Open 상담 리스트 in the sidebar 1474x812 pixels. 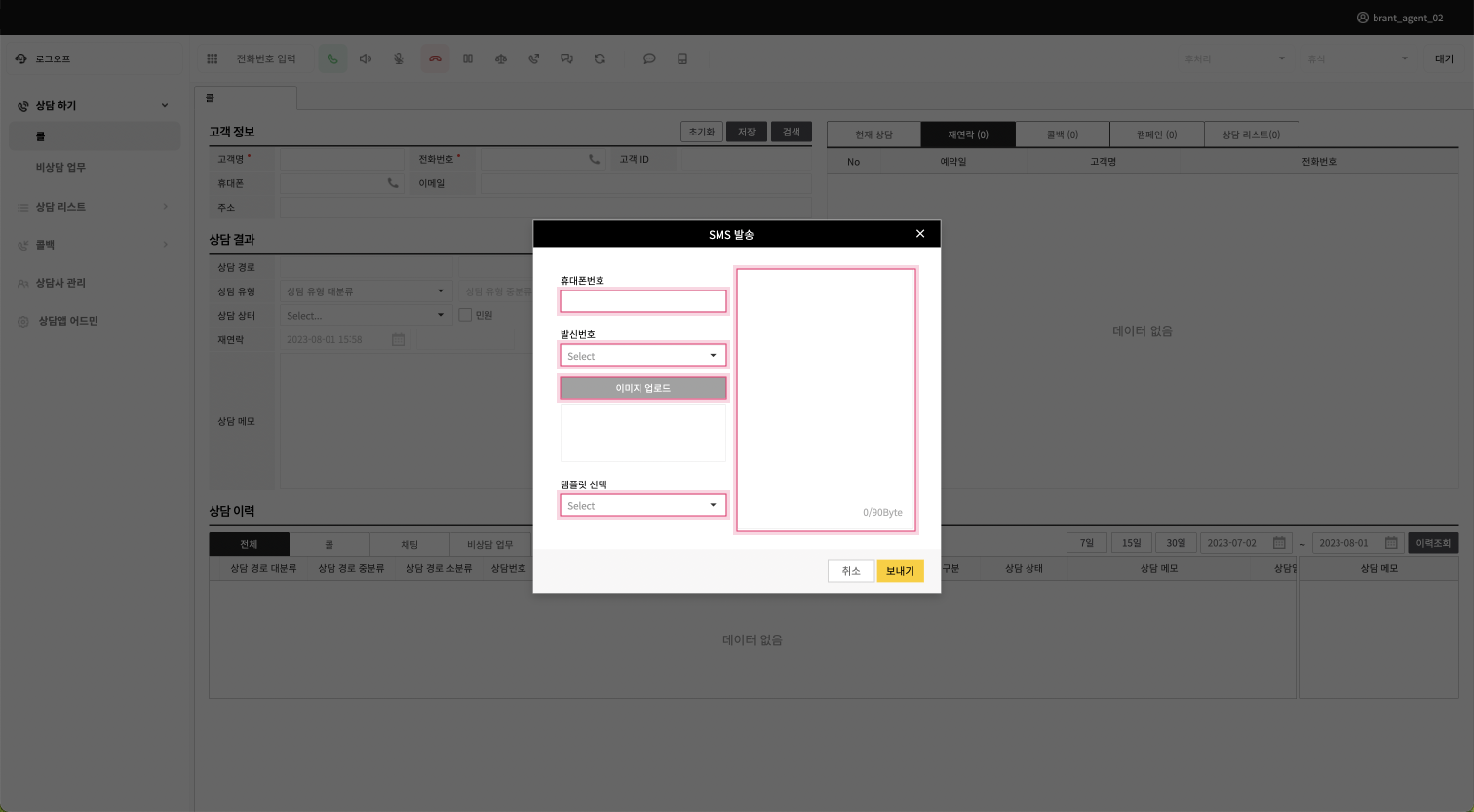pos(60,207)
